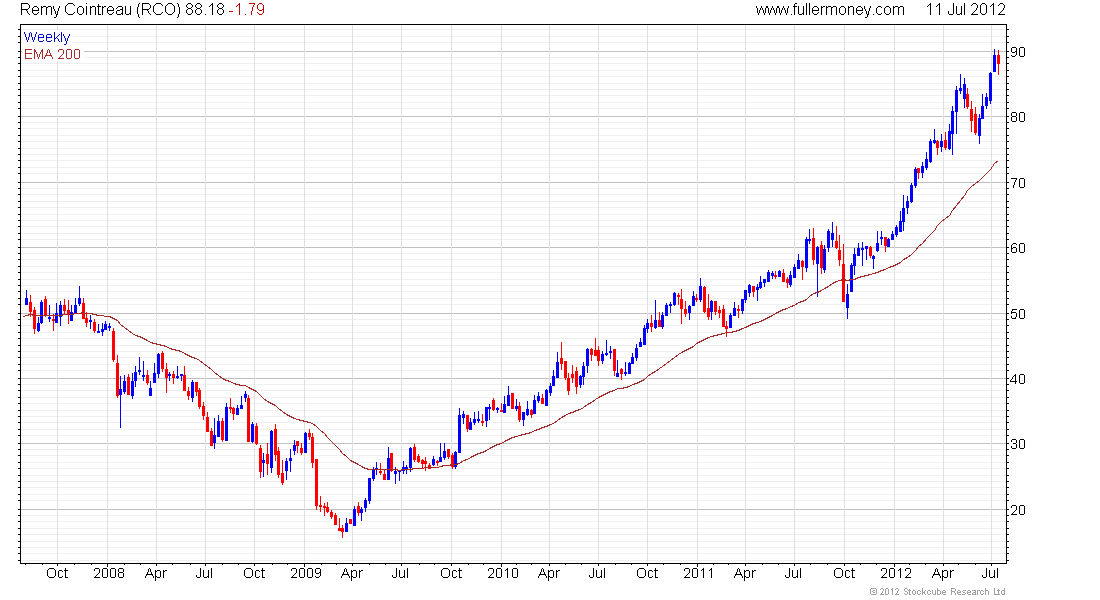Click the Jul label following 2012
Viewport: 1100px width, 600px height.
(990, 573)
